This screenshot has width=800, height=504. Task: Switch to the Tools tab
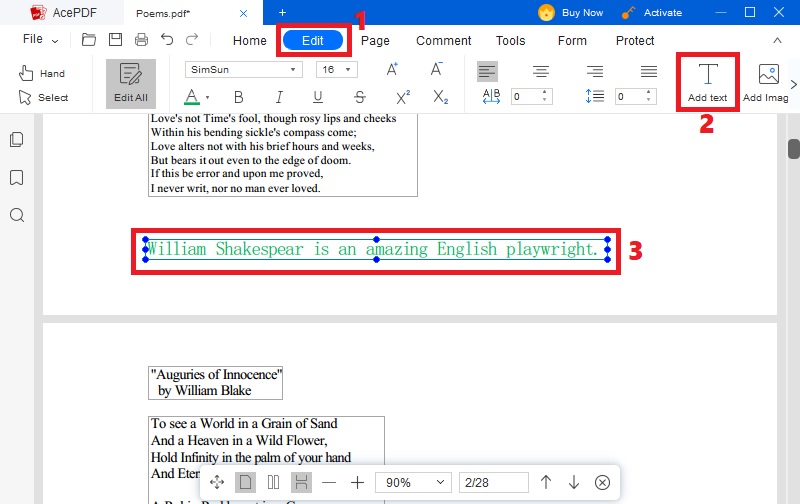coord(510,40)
